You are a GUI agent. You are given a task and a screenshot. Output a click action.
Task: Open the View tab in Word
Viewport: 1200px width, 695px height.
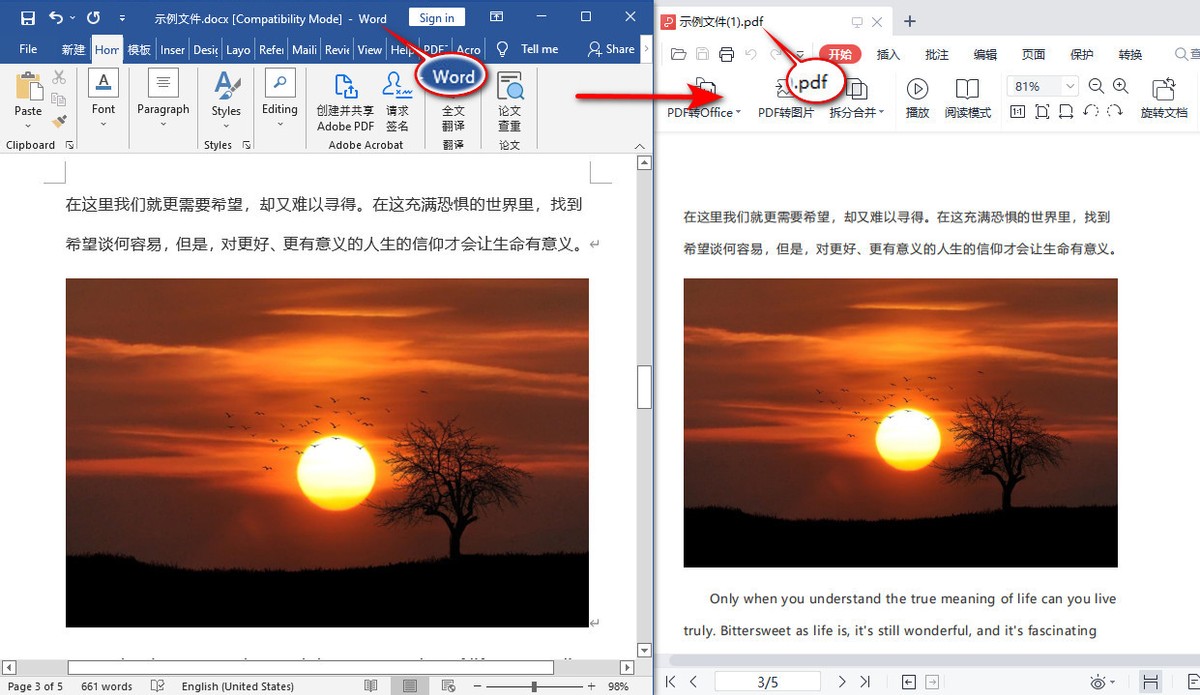[x=370, y=49]
